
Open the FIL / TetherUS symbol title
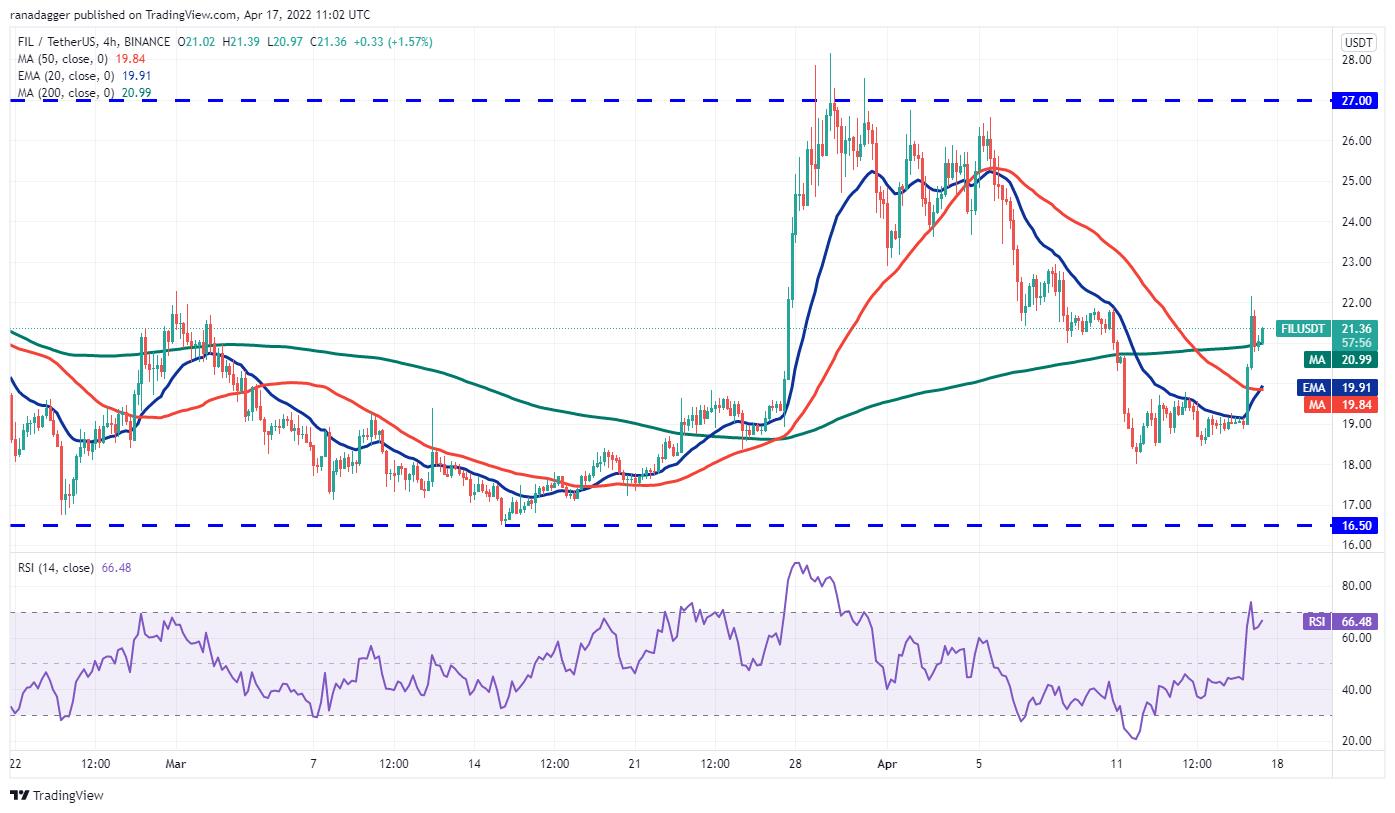click(x=93, y=41)
